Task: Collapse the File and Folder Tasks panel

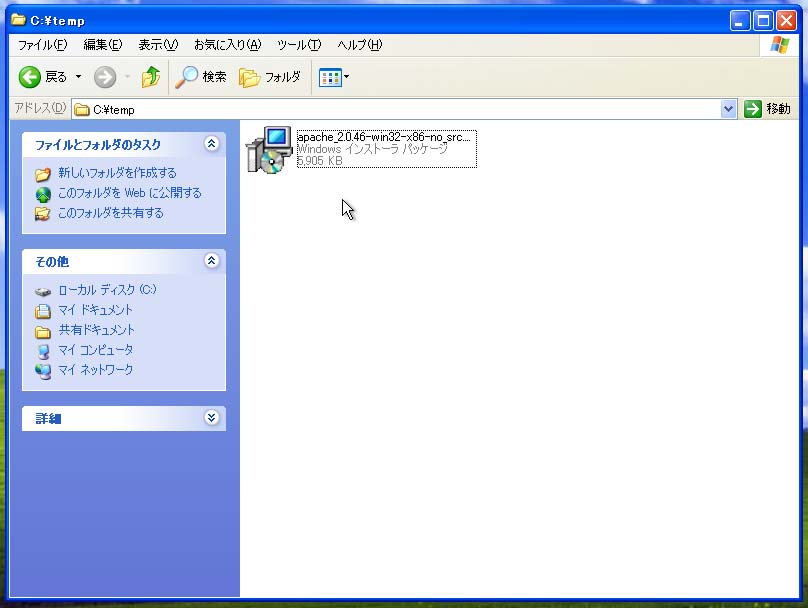Action: (x=211, y=144)
